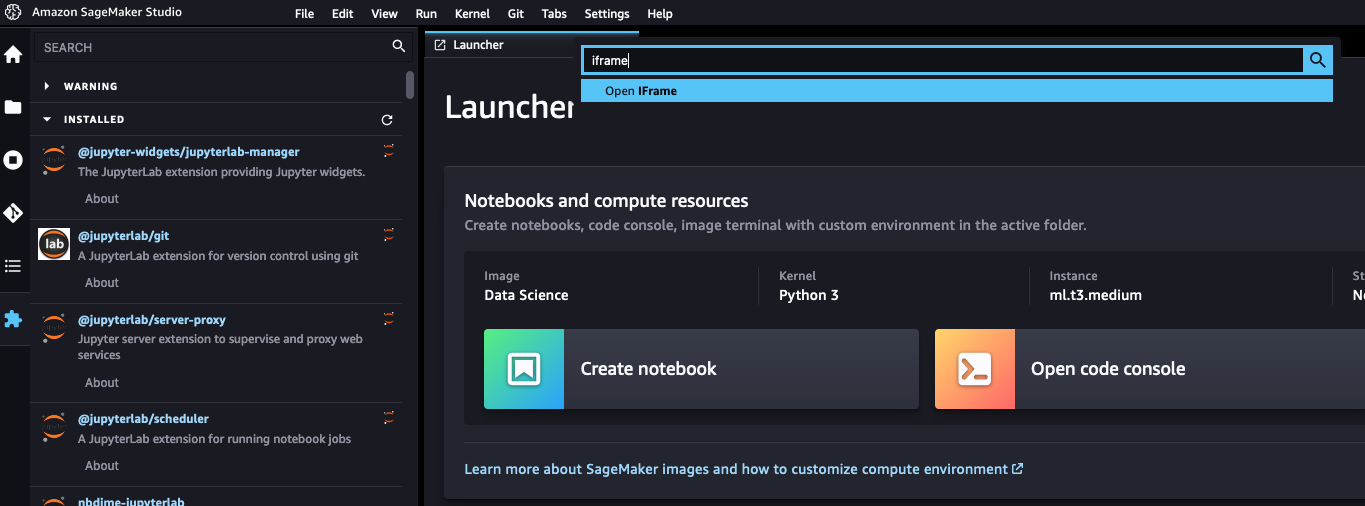Open the Tabs menu
This screenshot has width=1365, height=506.
click(x=554, y=14)
